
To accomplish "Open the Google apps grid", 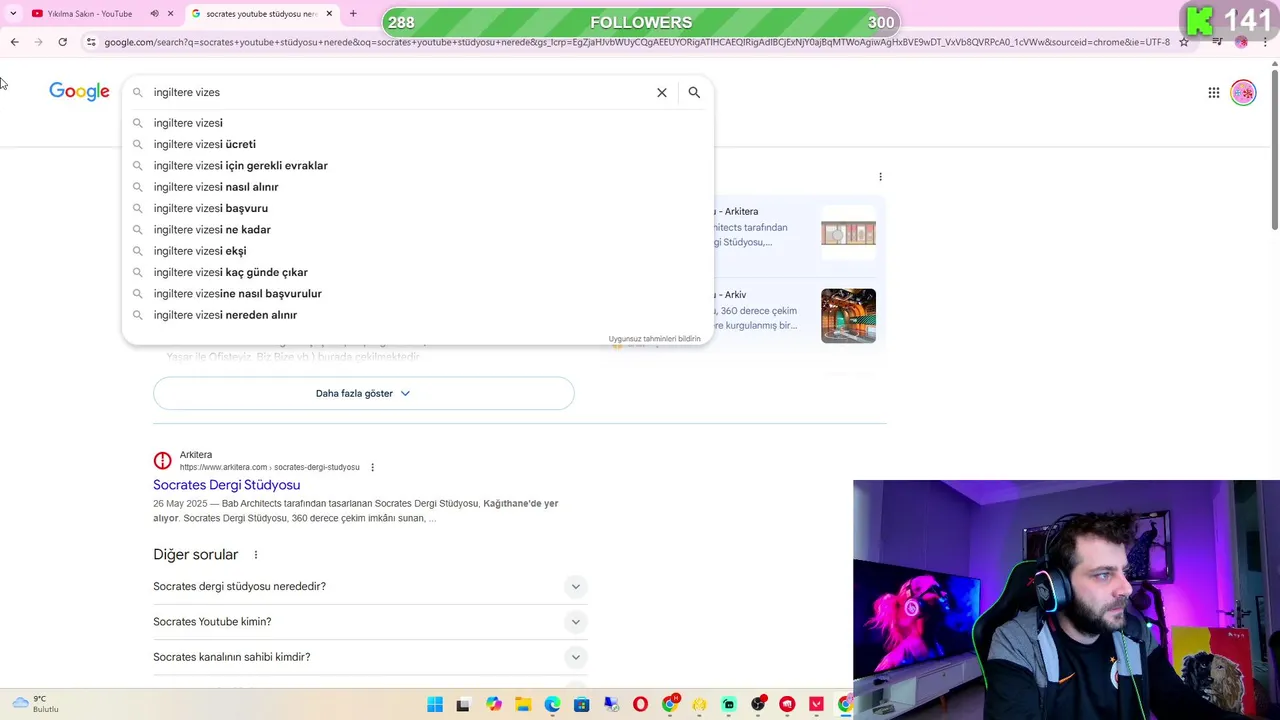I will (1213, 92).
